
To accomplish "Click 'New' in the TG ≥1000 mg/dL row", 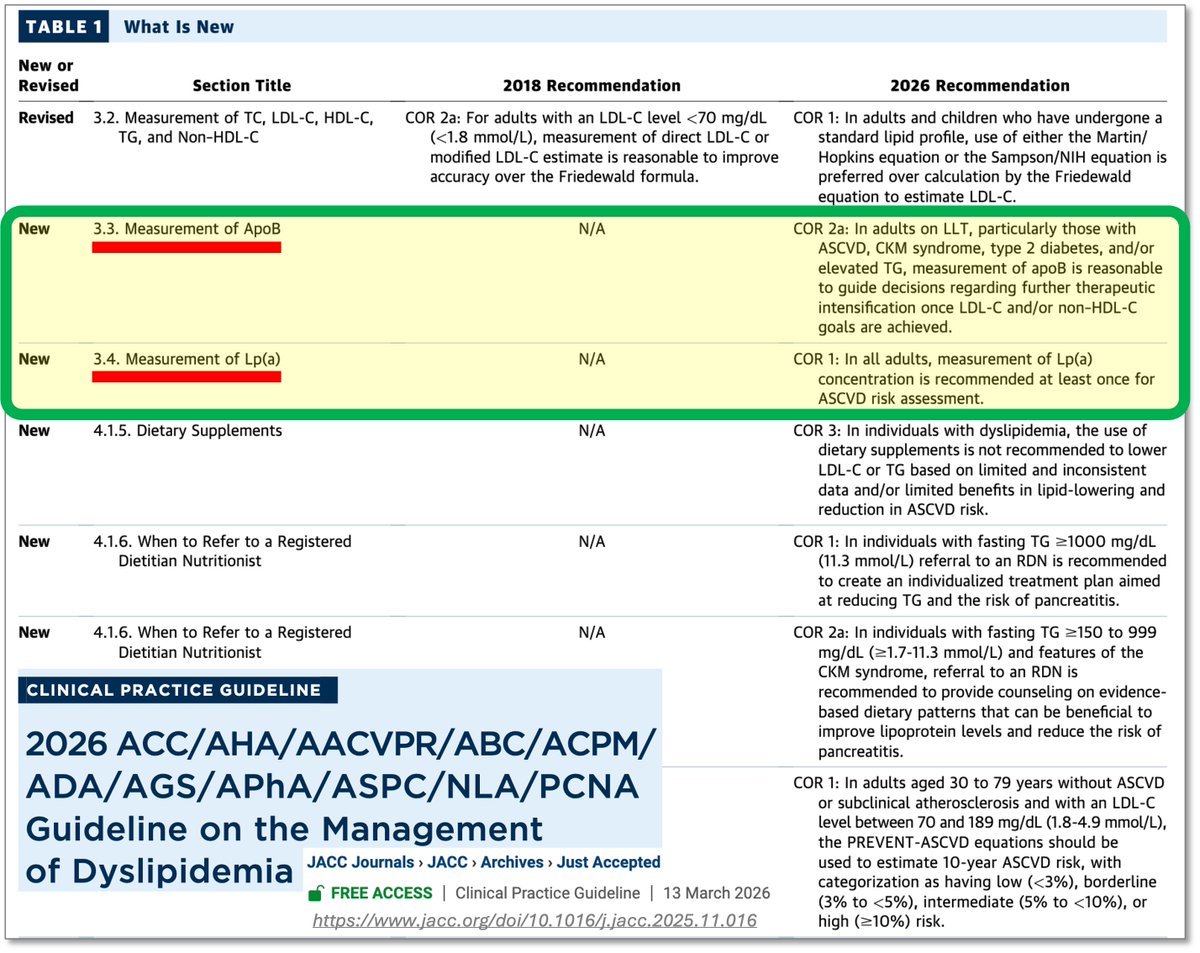I will (34, 542).
